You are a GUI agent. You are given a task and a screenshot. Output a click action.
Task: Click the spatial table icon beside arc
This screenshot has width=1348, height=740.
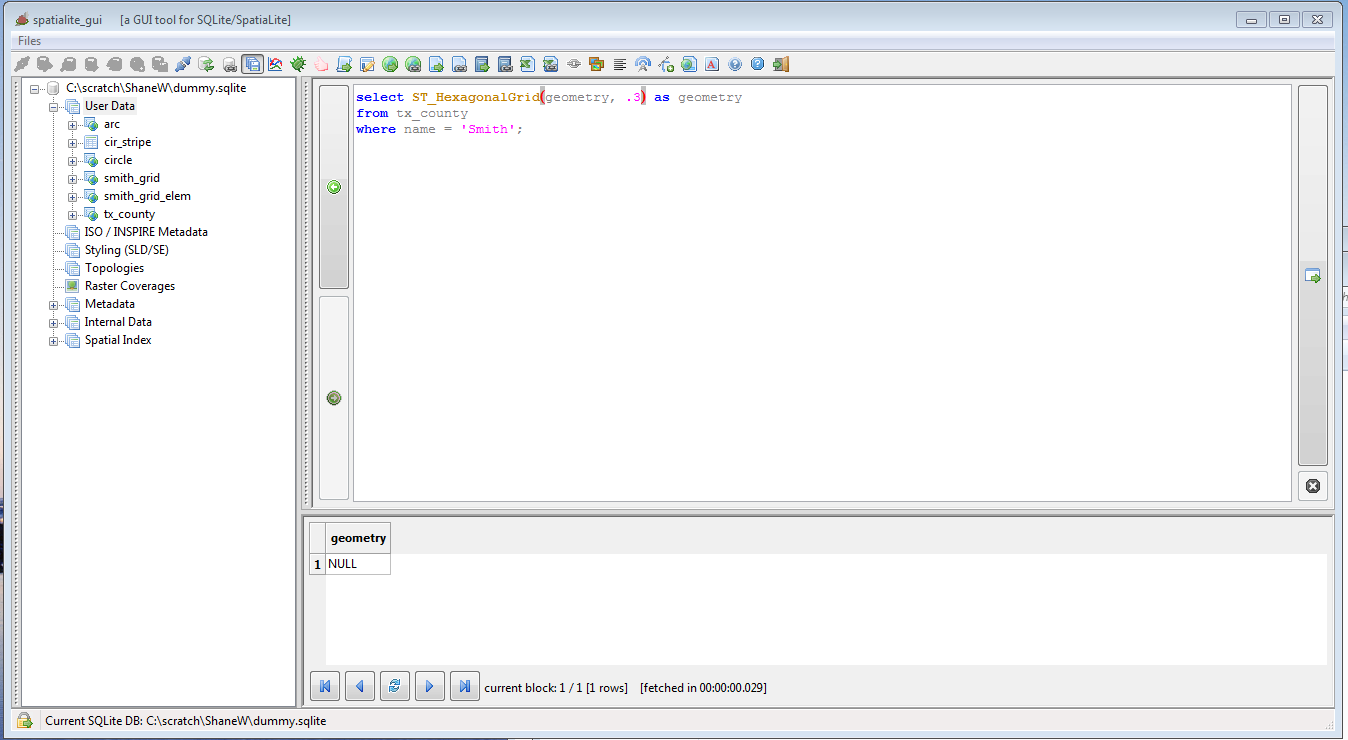tap(92, 124)
